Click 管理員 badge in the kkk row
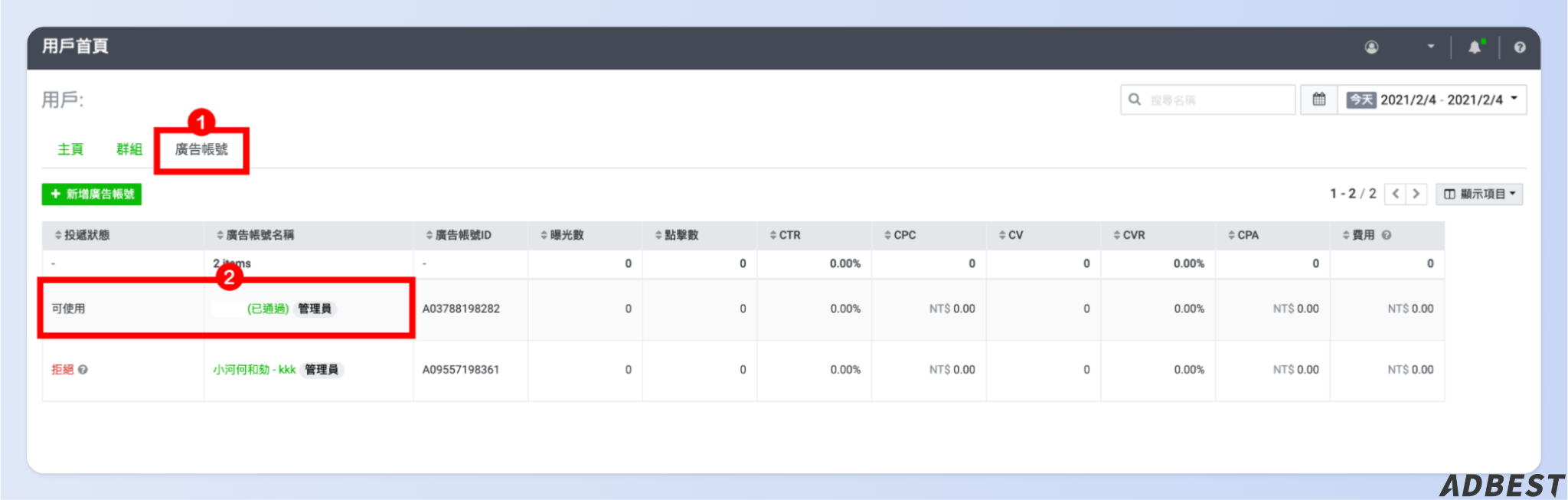This screenshot has width=1568, height=500. pyautogui.click(x=322, y=370)
